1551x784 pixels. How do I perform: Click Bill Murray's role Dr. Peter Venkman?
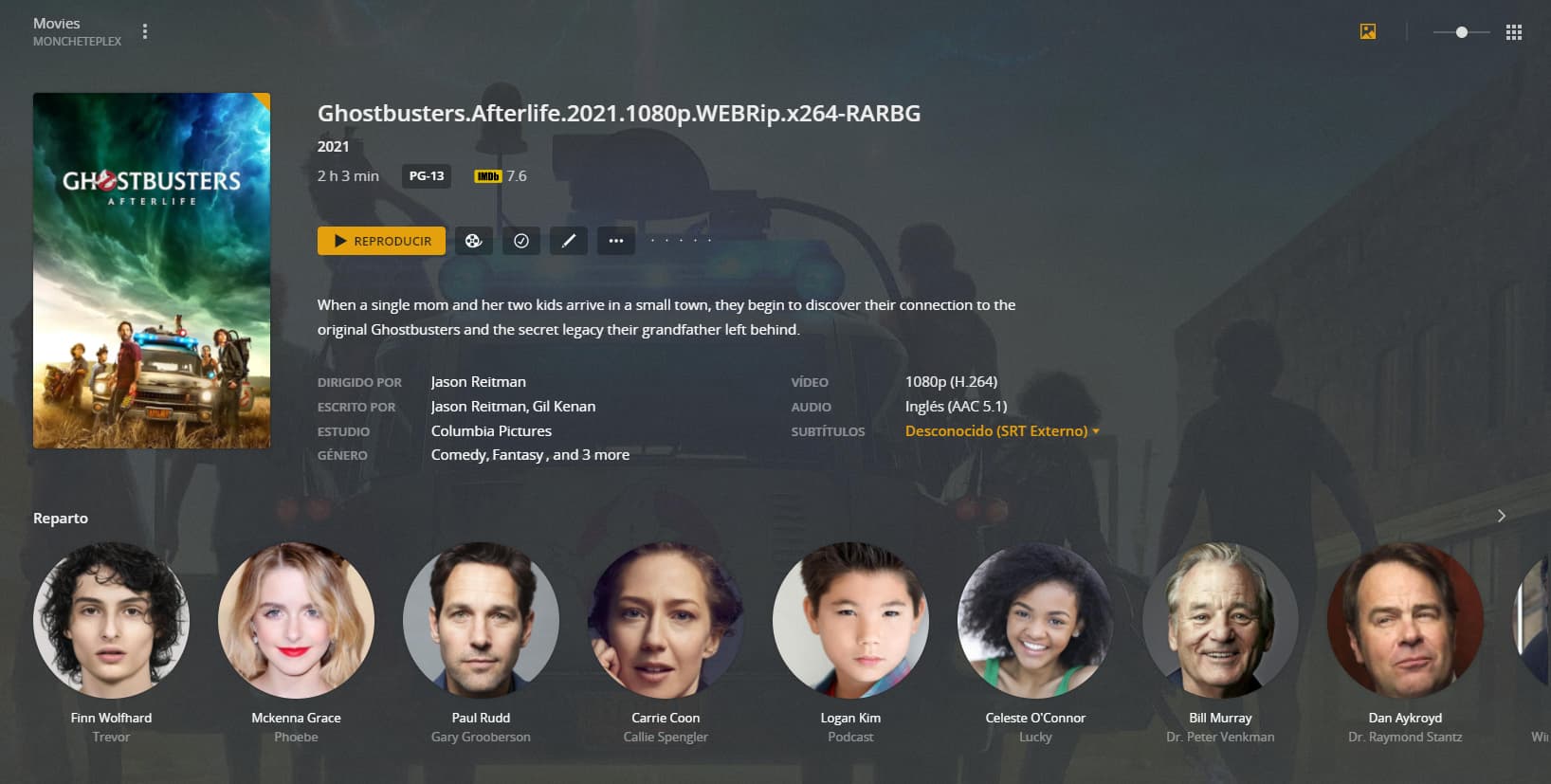1220,737
